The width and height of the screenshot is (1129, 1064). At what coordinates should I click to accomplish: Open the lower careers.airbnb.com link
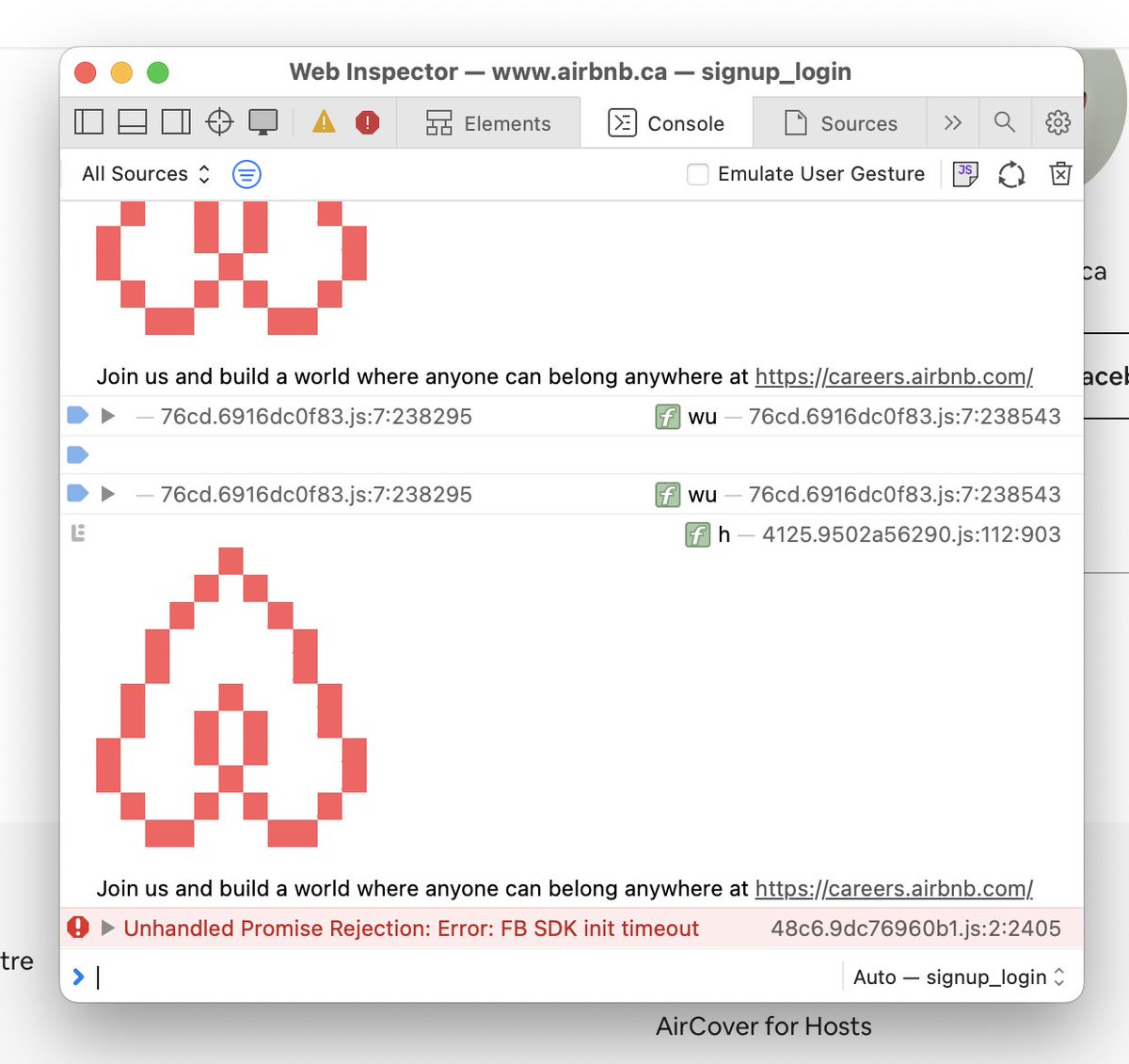(894, 888)
